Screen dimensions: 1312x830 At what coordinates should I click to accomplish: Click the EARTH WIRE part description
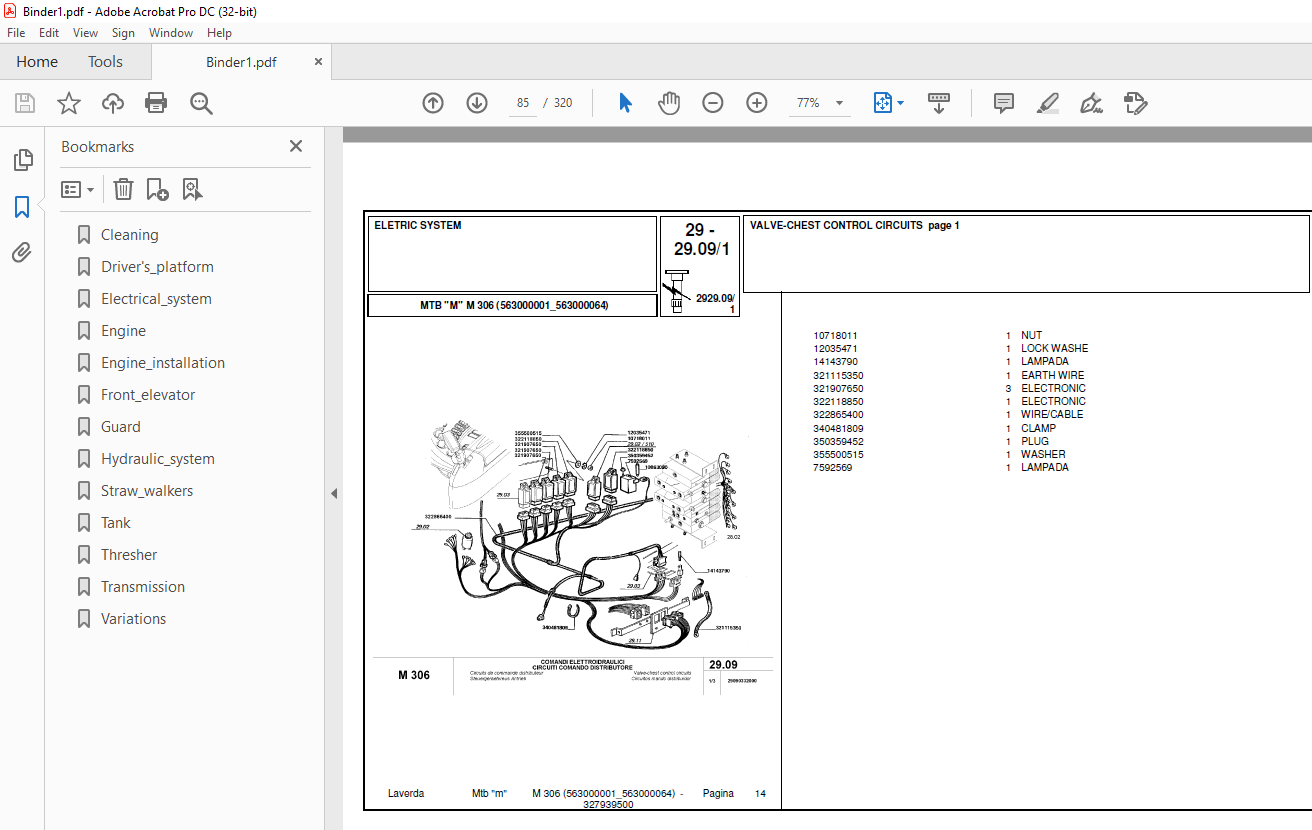pyautogui.click(x=1053, y=375)
